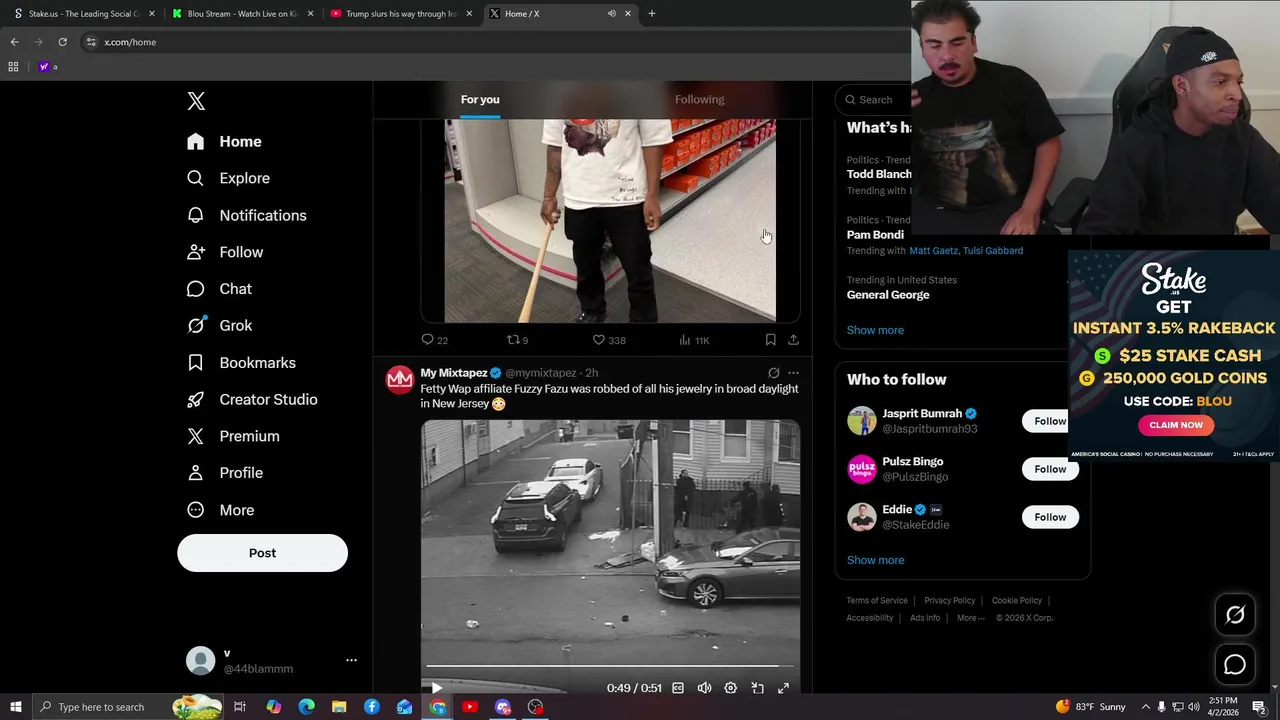
Task: Open Grok in the sidebar
Action: click(x=219, y=325)
